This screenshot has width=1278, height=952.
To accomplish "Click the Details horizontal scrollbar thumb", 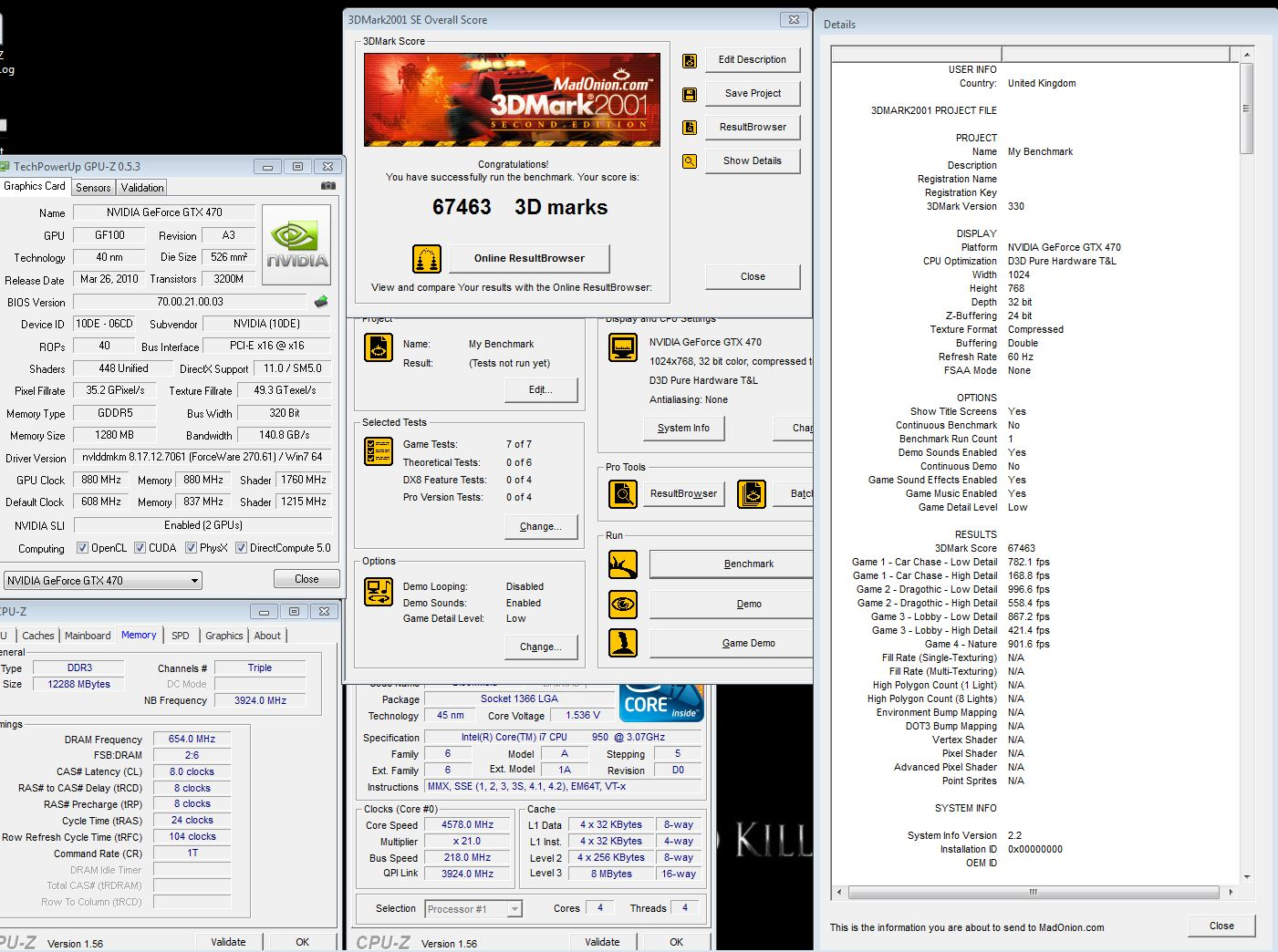I will click(1033, 892).
